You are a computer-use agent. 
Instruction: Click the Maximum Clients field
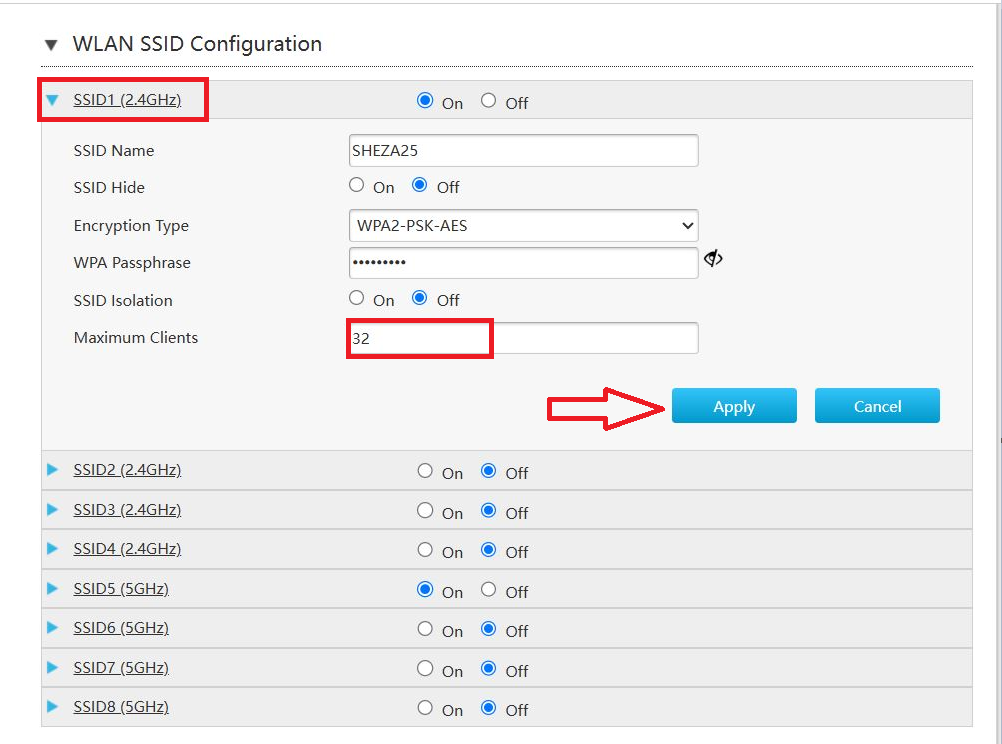(523, 338)
